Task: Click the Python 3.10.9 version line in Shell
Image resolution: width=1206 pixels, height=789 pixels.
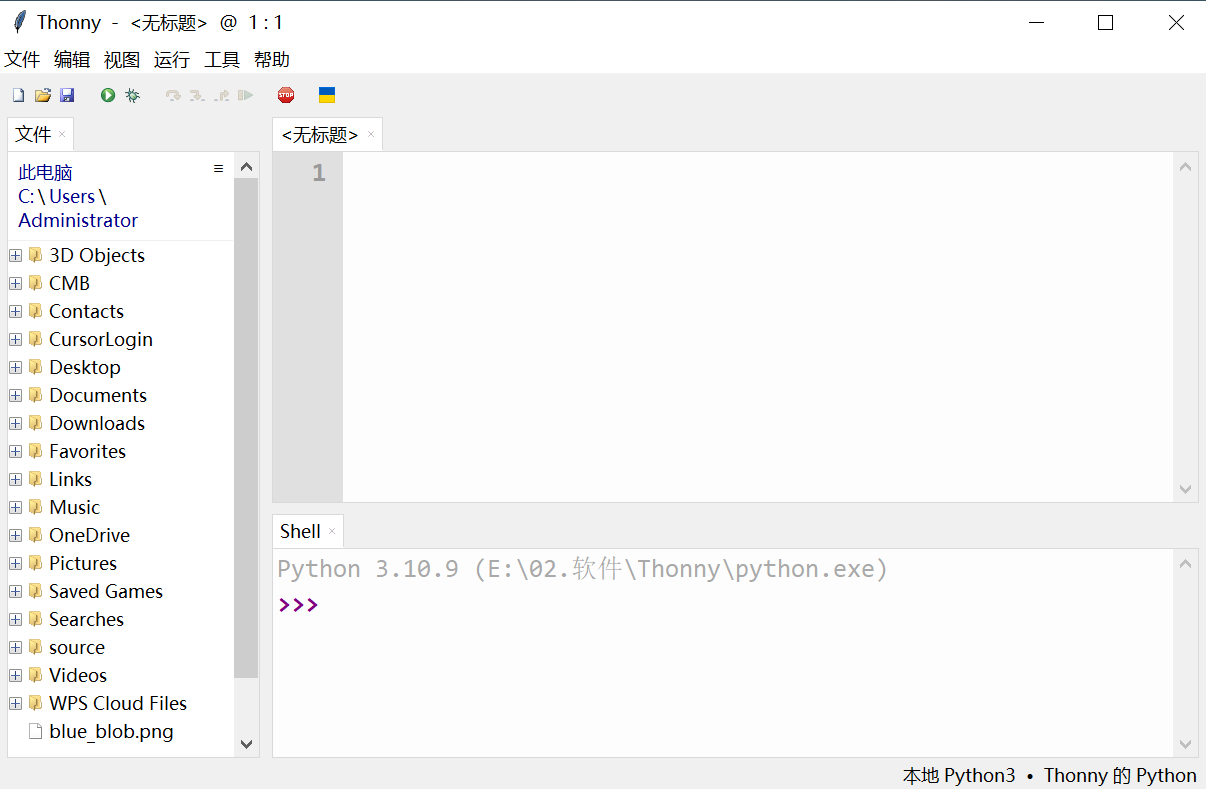Action: click(582, 569)
